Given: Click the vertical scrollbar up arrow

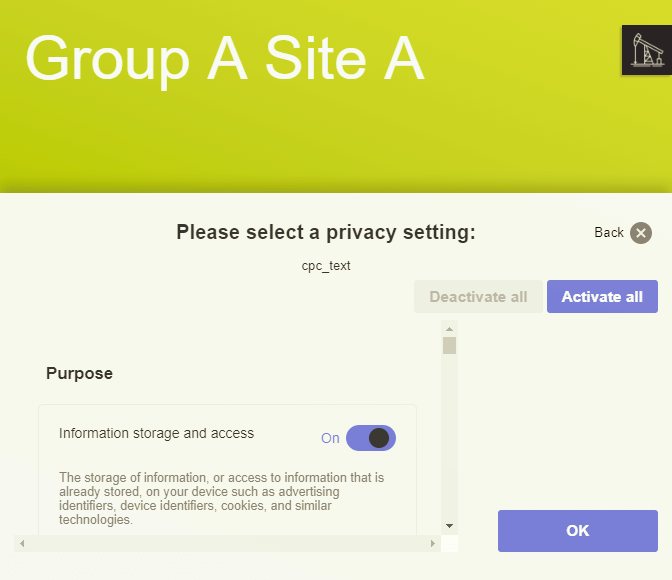Looking at the screenshot, I should (x=449, y=329).
